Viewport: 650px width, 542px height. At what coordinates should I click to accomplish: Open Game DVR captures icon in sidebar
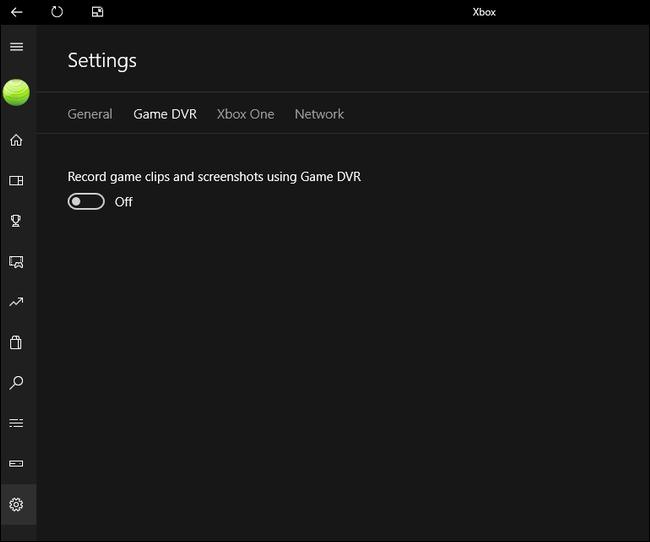click(16, 262)
